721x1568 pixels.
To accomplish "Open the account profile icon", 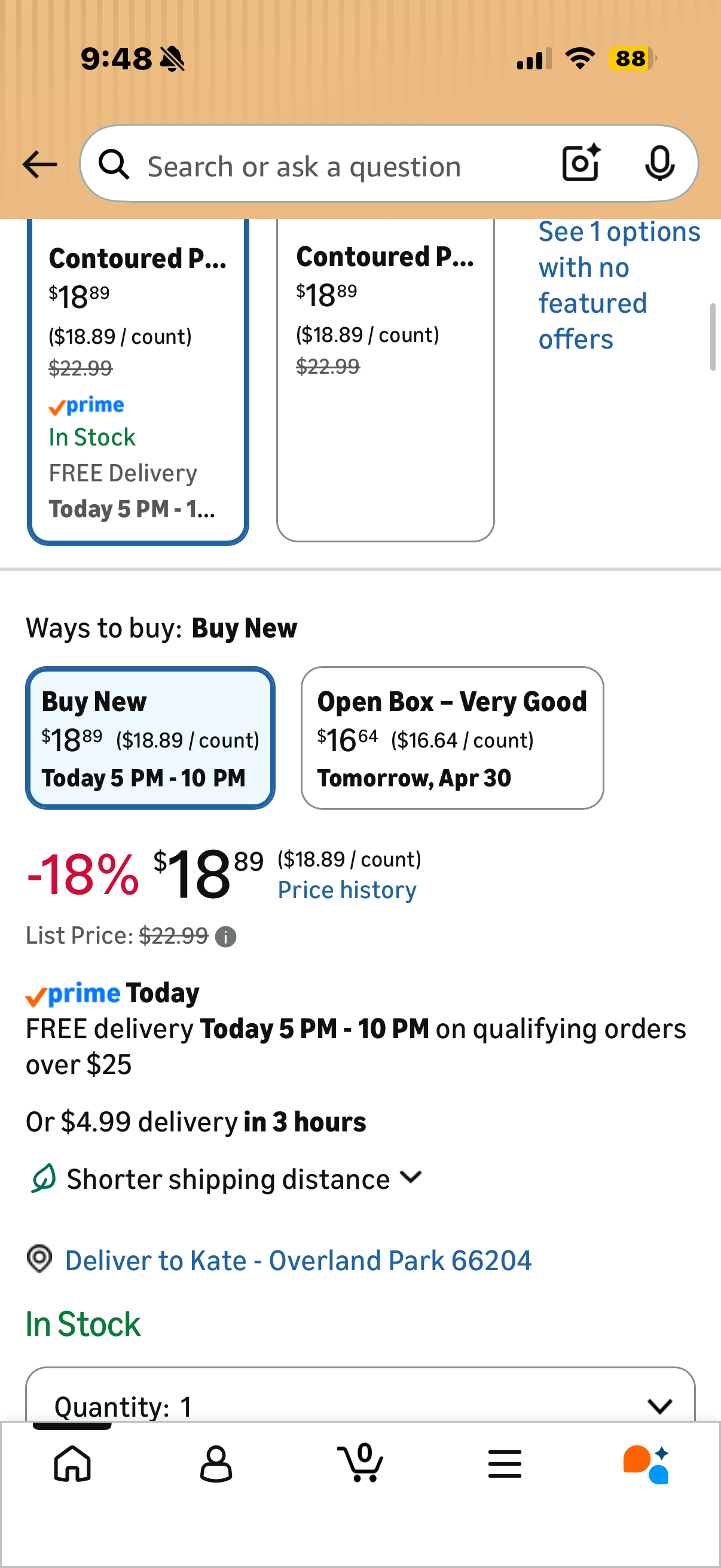I will pos(216,1464).
